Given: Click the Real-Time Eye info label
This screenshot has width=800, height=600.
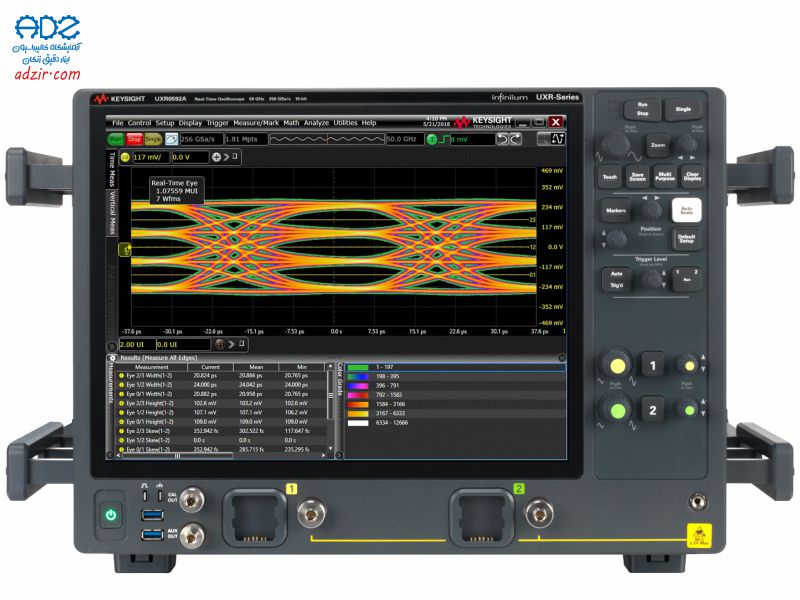Looking at the screenshot, I should [176, 190].
